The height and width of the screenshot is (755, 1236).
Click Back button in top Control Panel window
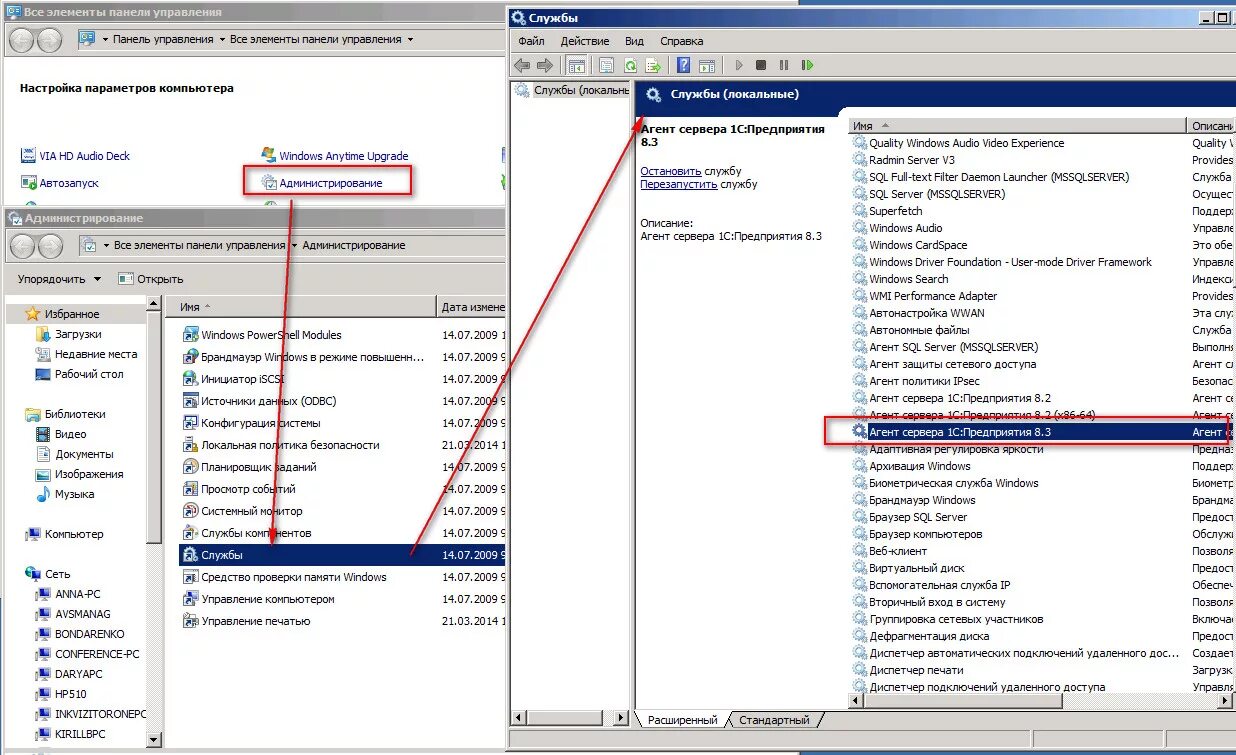(22, 40)
